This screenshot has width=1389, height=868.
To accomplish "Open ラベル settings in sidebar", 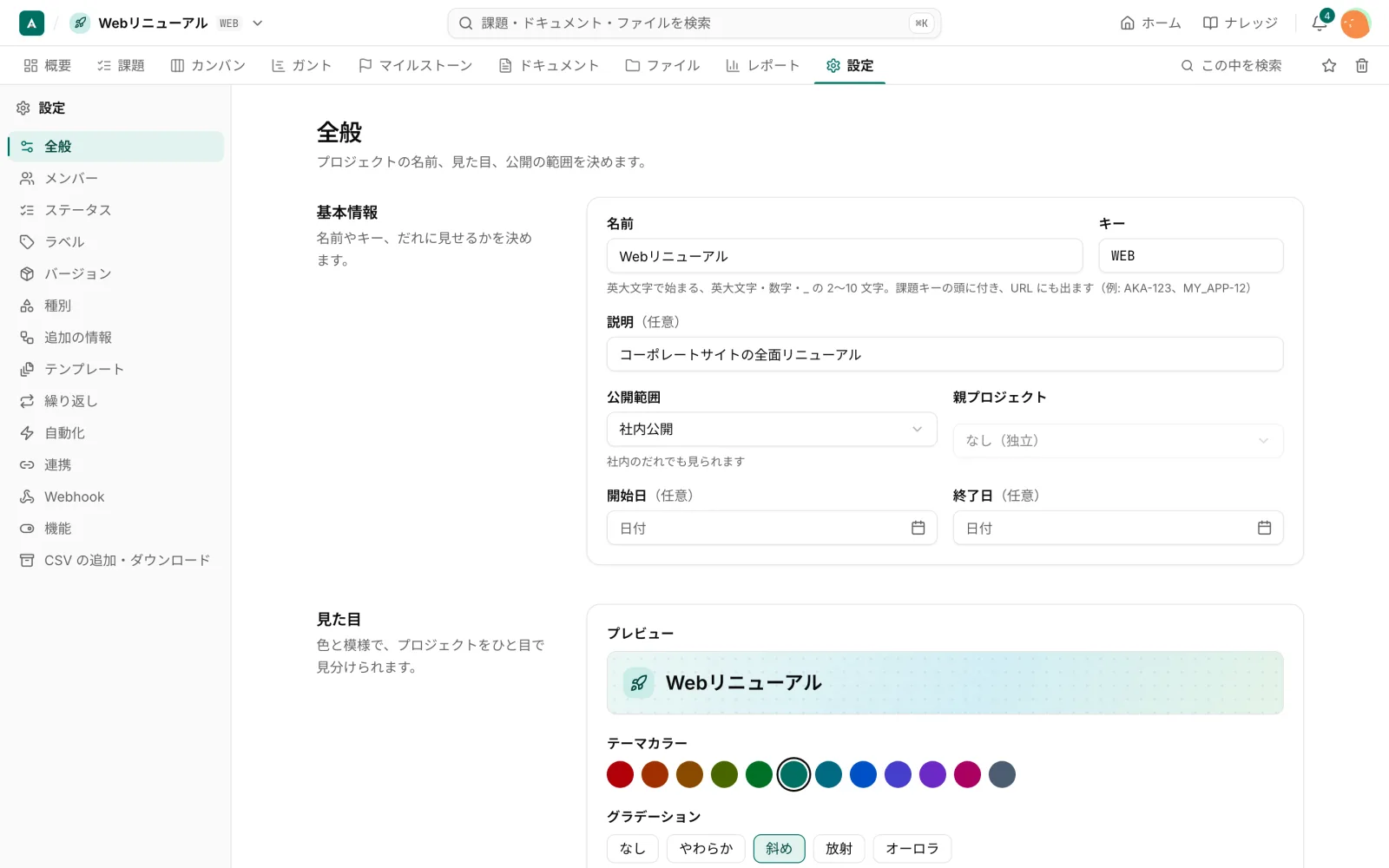I will (x=115, y=241).
